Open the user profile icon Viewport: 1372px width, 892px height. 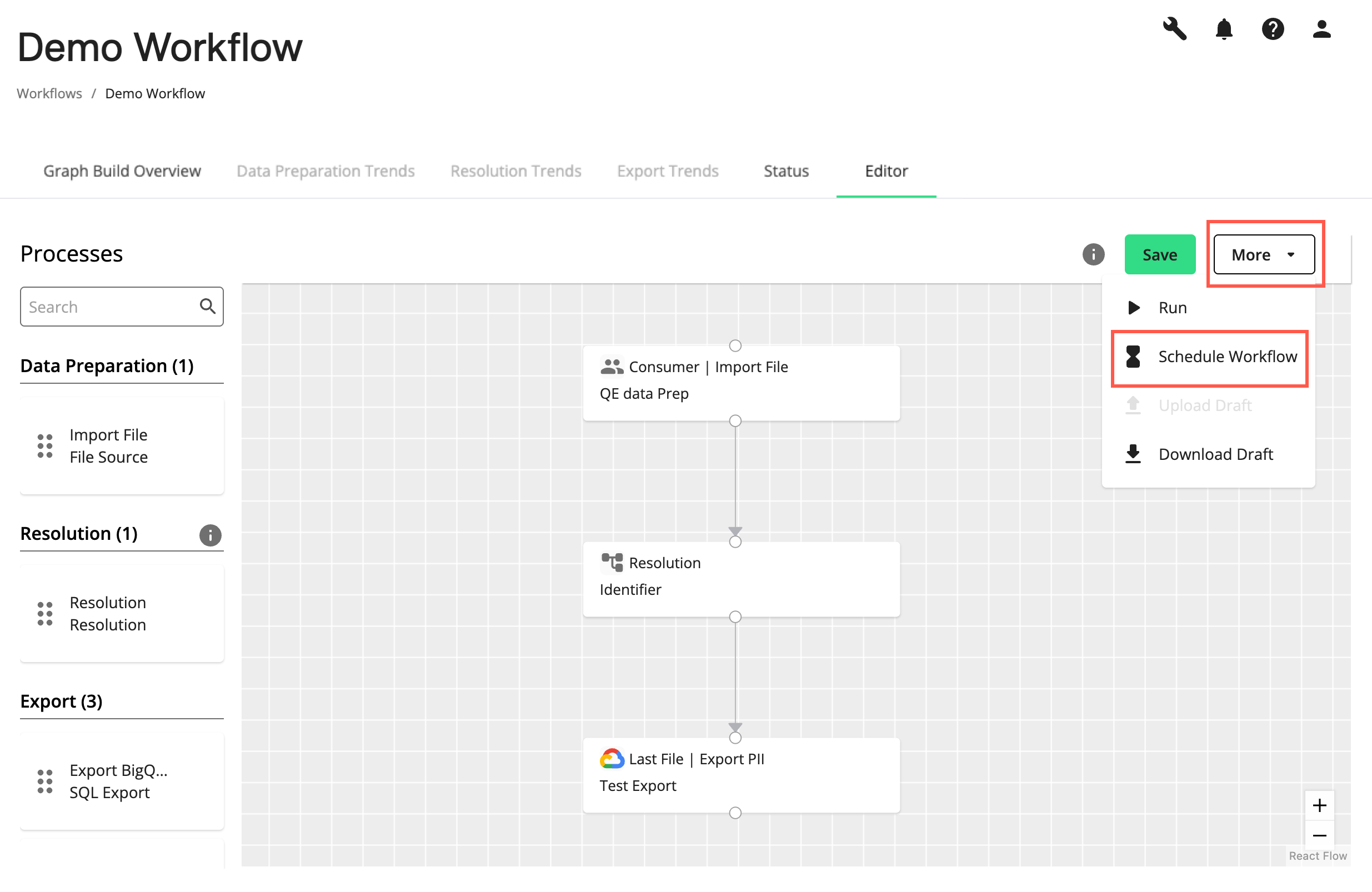tap(1321, 29)
